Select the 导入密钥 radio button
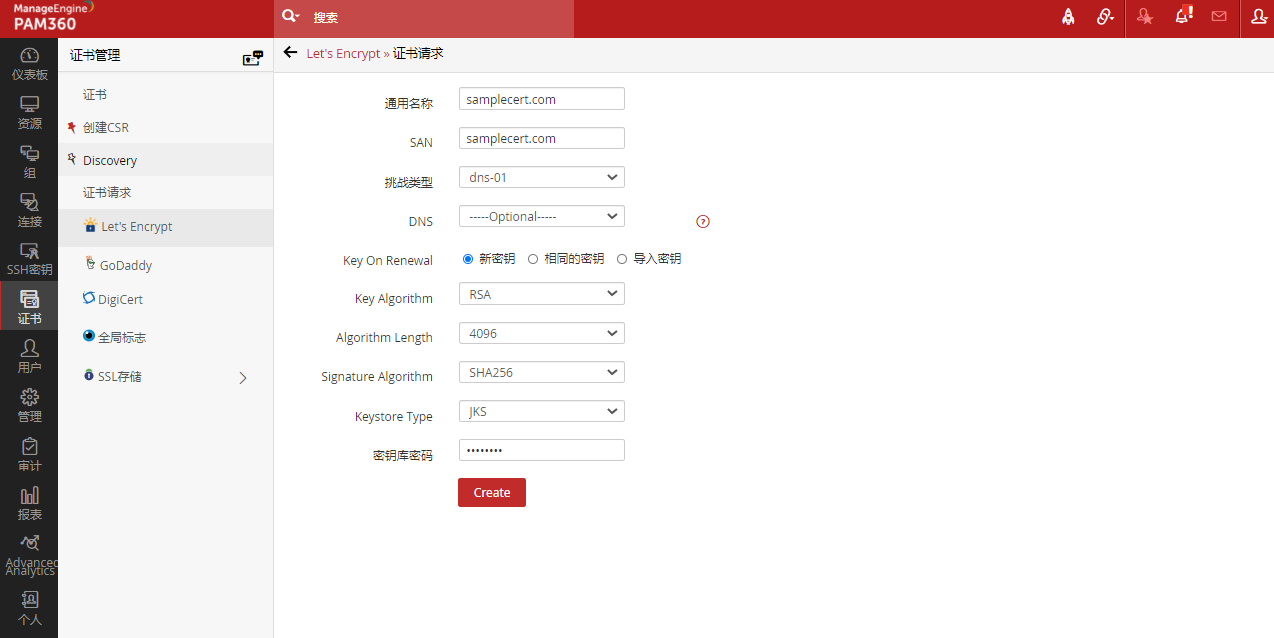Screen dimensions: 1274x638 click(622, 258)
